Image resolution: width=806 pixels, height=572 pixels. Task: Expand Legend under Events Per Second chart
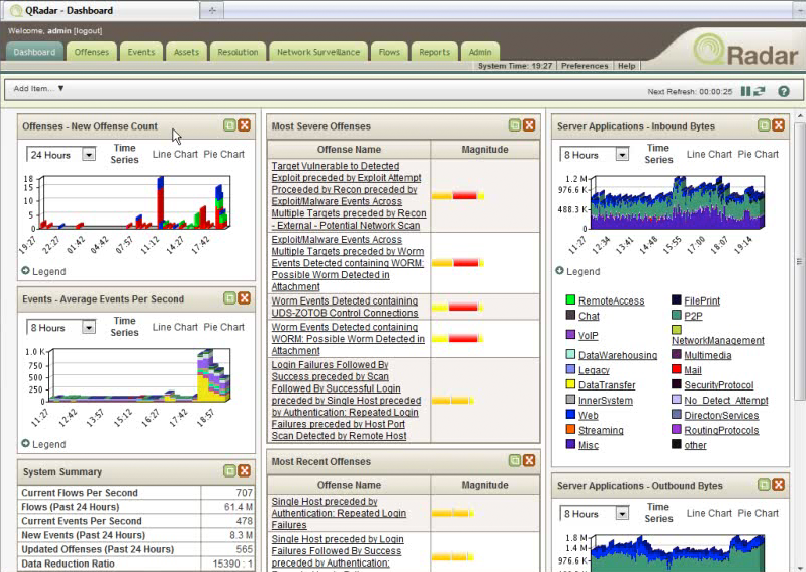tap(44, 444)
